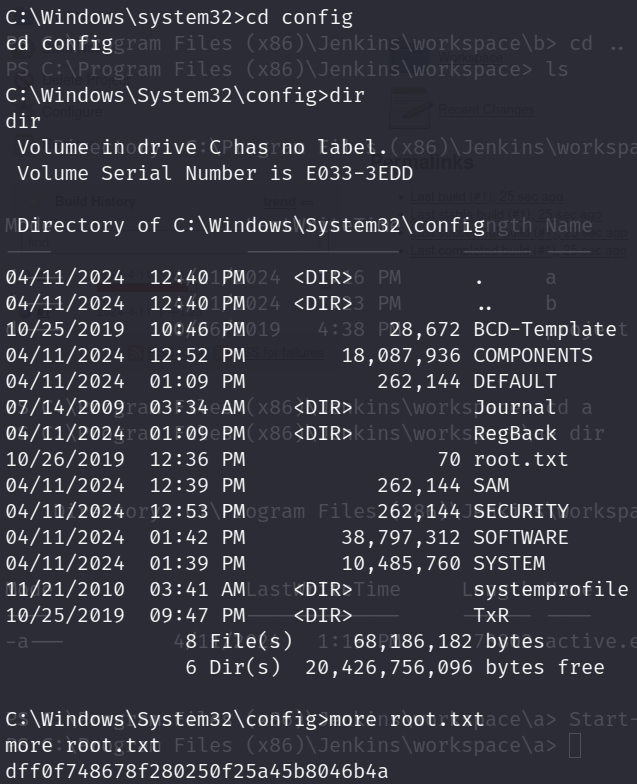Click the BCD-Template file entry
Image resolution: width=637 pixels, height=784 pixels.
pyautogui.click(x=544, y=330)
